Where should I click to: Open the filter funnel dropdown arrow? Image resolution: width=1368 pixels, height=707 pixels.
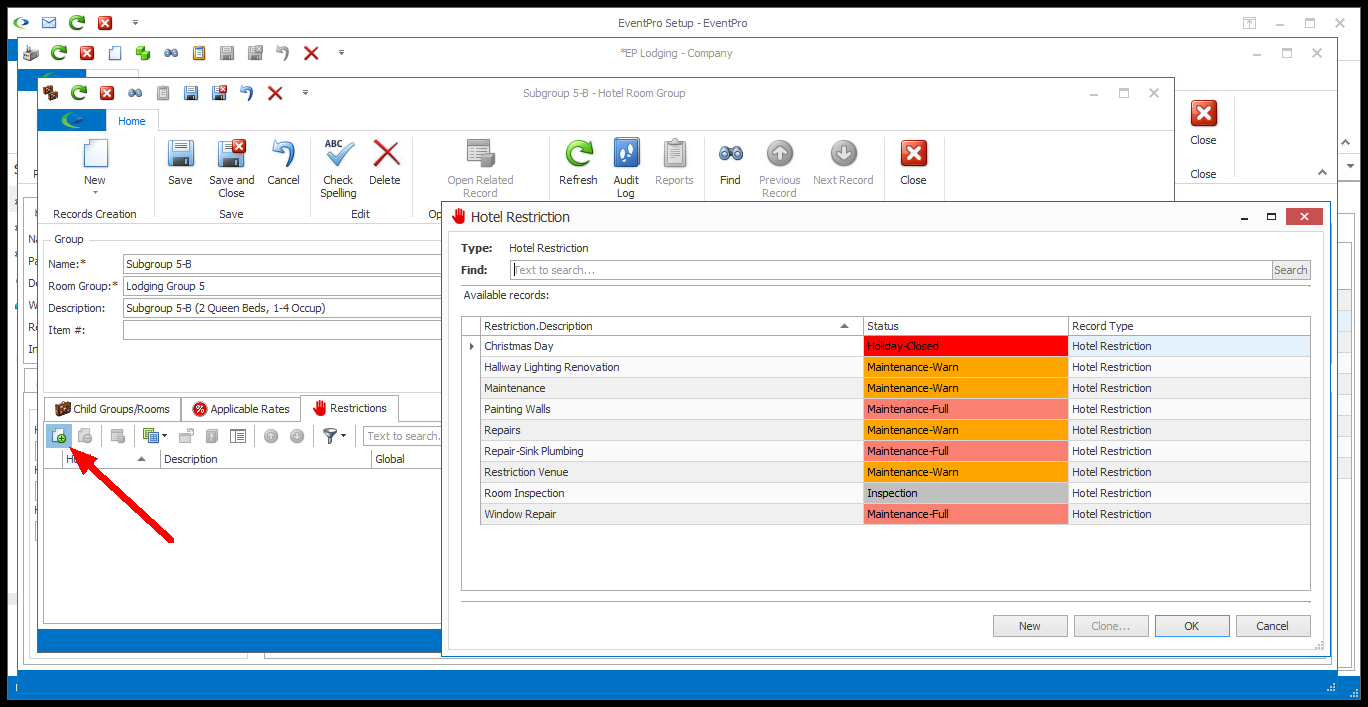tap(344, 436)
